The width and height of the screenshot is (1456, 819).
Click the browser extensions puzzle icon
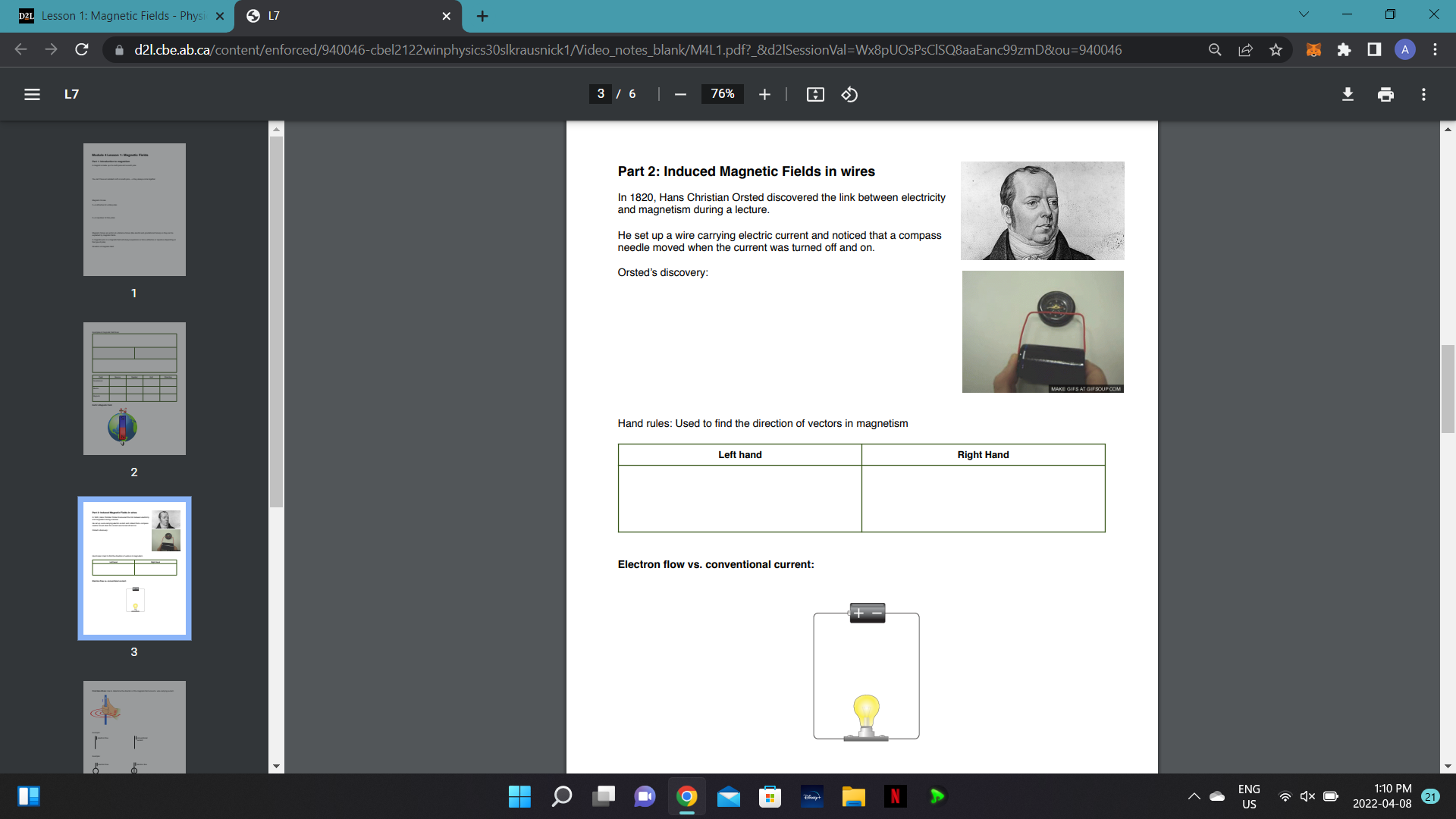click(x=1344, y=49)
